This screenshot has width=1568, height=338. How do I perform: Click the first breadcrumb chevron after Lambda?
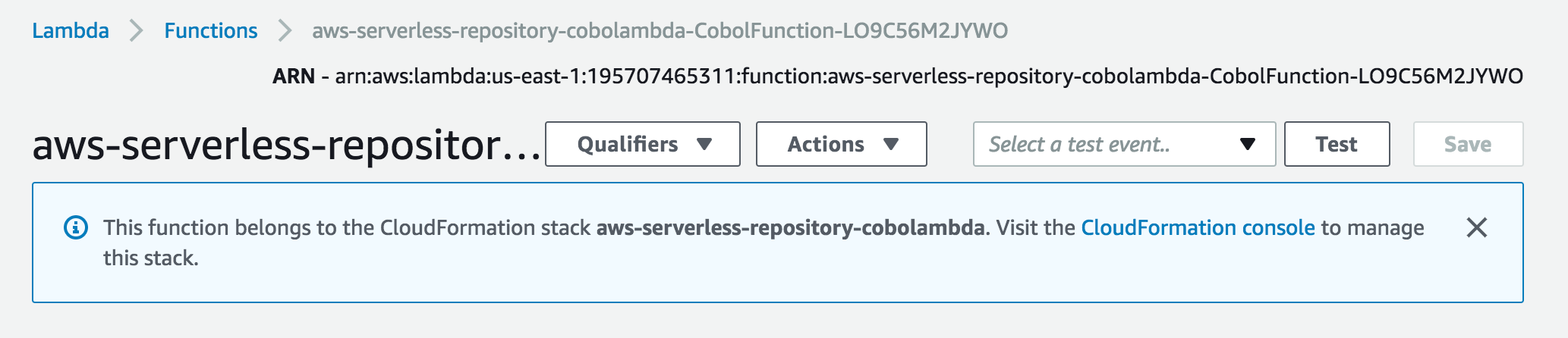(x=137, y=31)
